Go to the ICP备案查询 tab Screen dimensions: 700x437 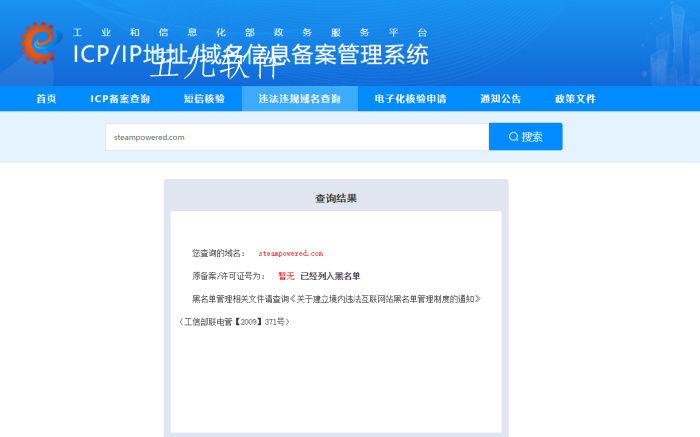coord(120,99)
